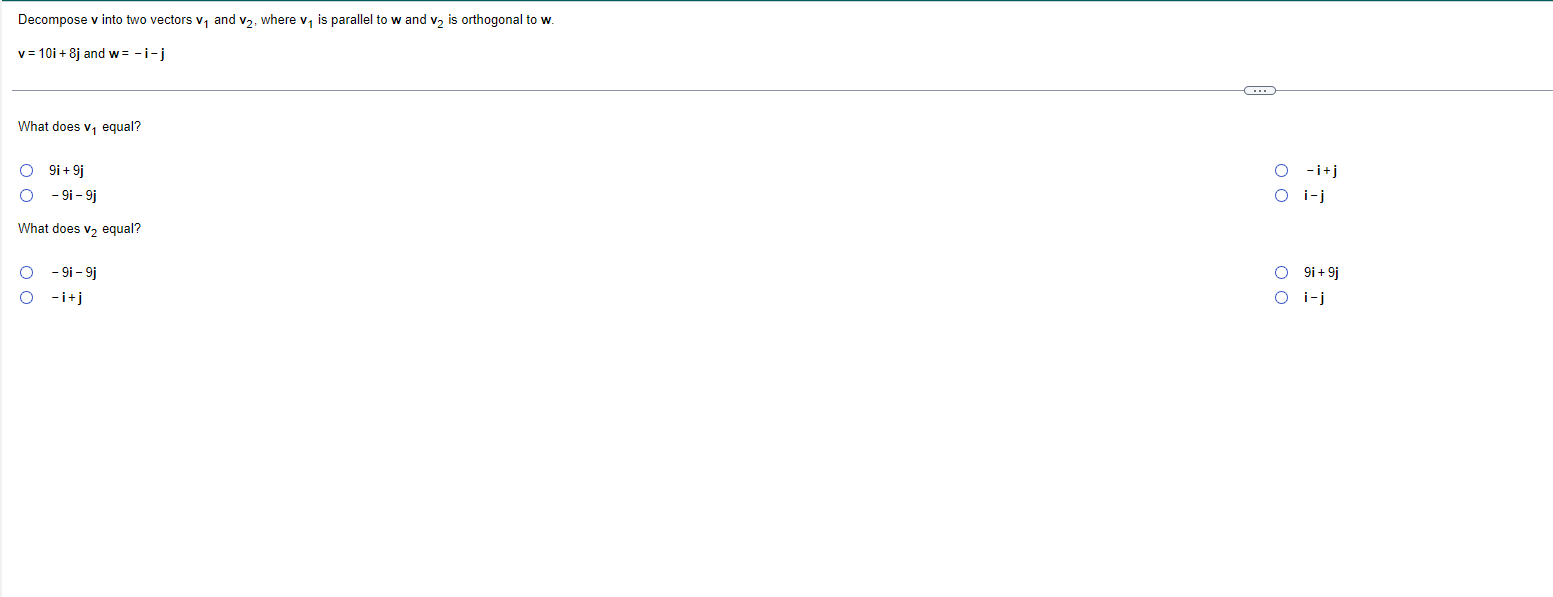This screenshot has width=1553, height=597.
Task: Click the 'What does v1 equal?' question text
Action: tap(79, 127)
